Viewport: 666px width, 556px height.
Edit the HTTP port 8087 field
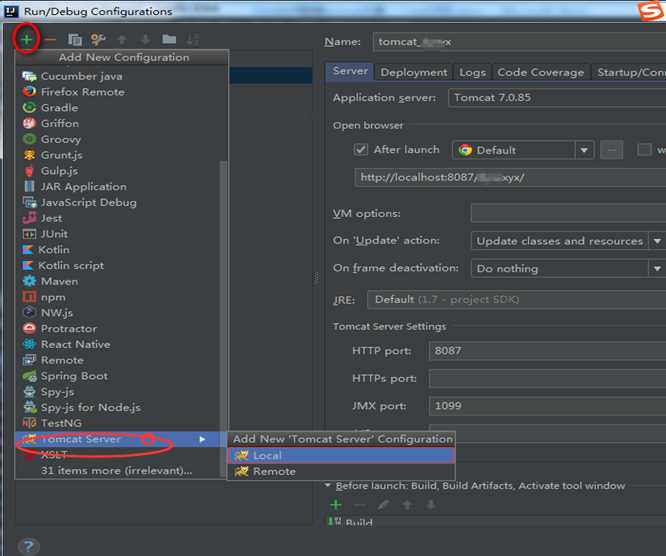[547, 351]
